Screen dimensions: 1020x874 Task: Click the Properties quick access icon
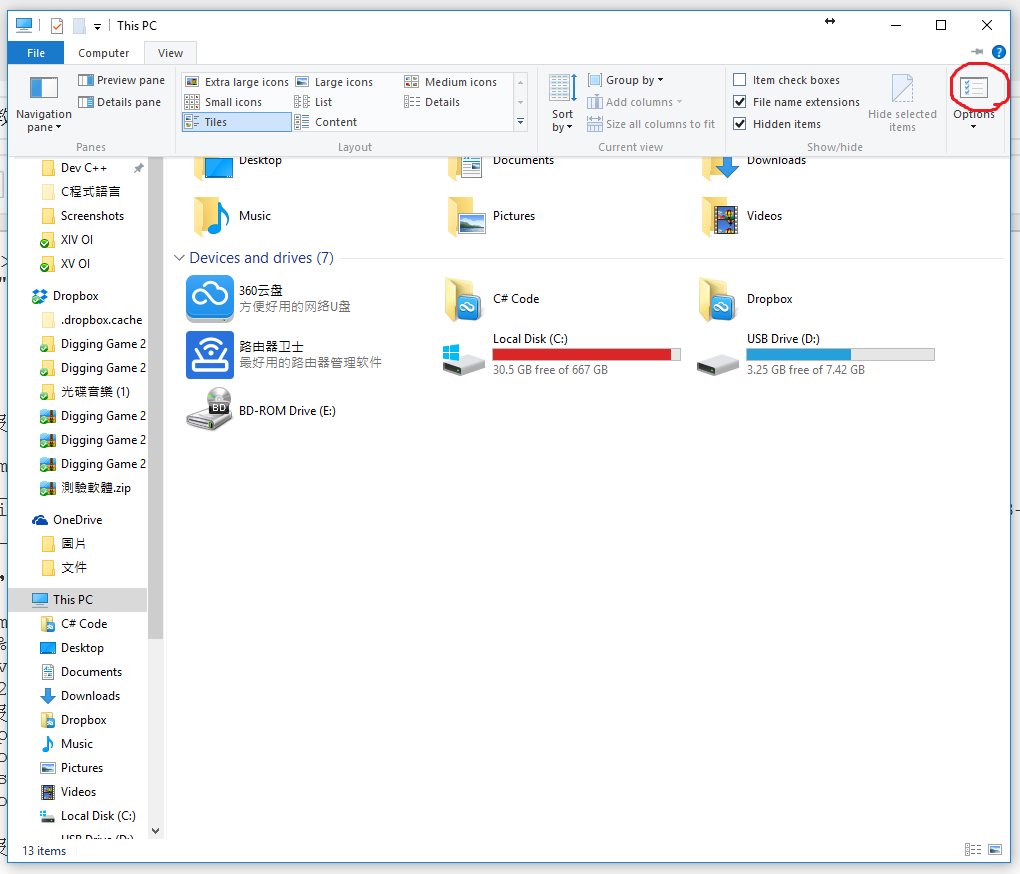pyautogui.click(x=57, y=26)
